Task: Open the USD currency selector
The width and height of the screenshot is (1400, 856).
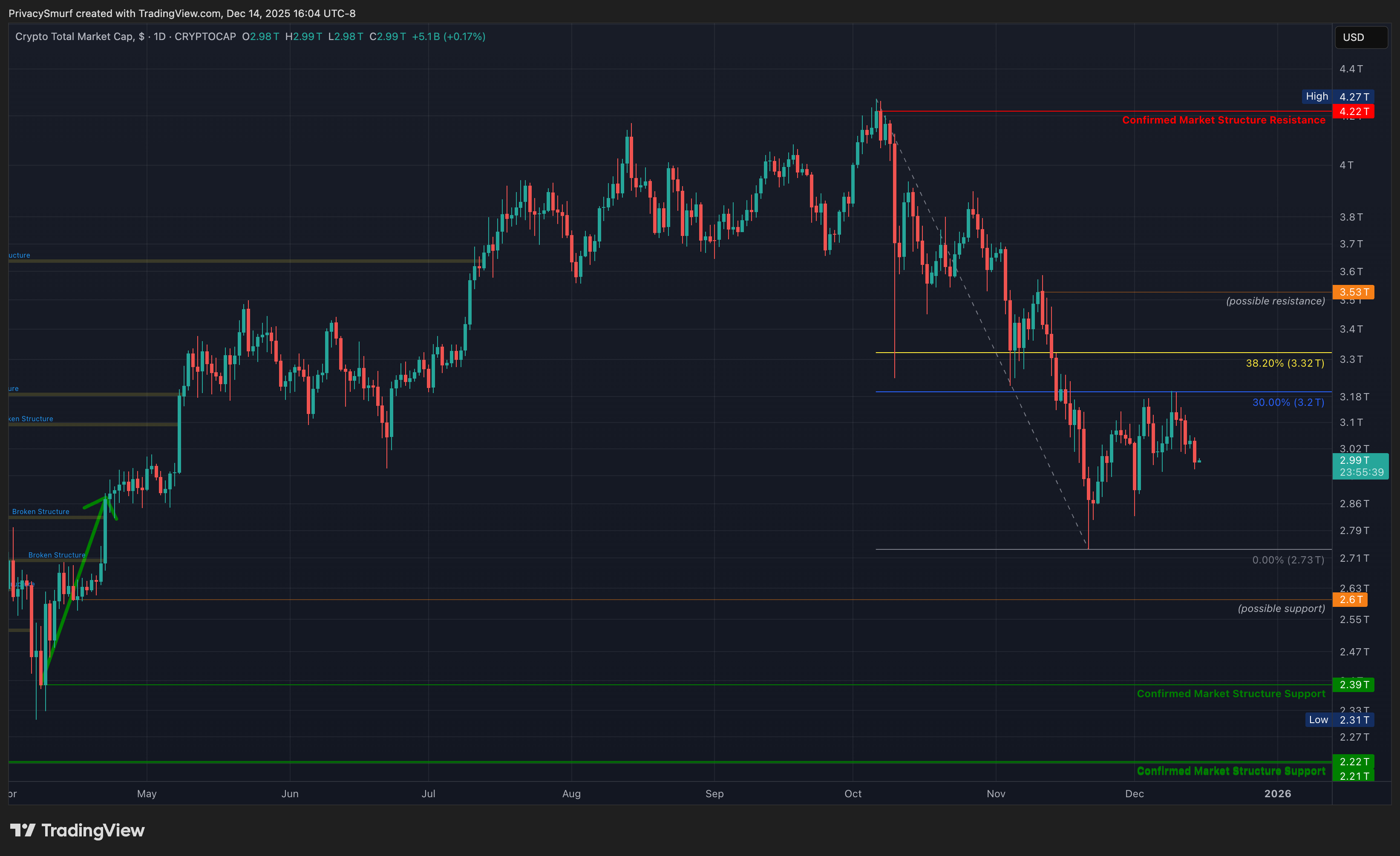Action: pyautogui.click(x=1360, y=37)
